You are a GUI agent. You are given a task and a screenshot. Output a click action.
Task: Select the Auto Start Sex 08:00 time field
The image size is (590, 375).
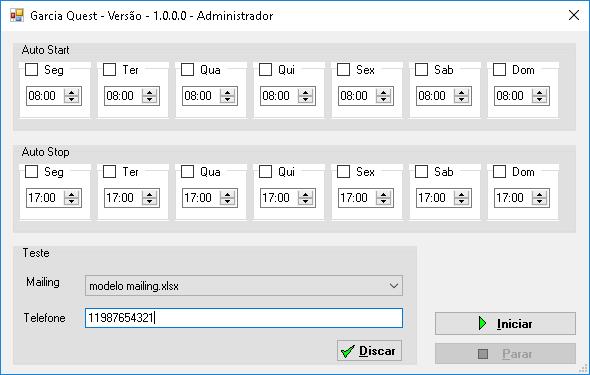click(x=356, y=96)
